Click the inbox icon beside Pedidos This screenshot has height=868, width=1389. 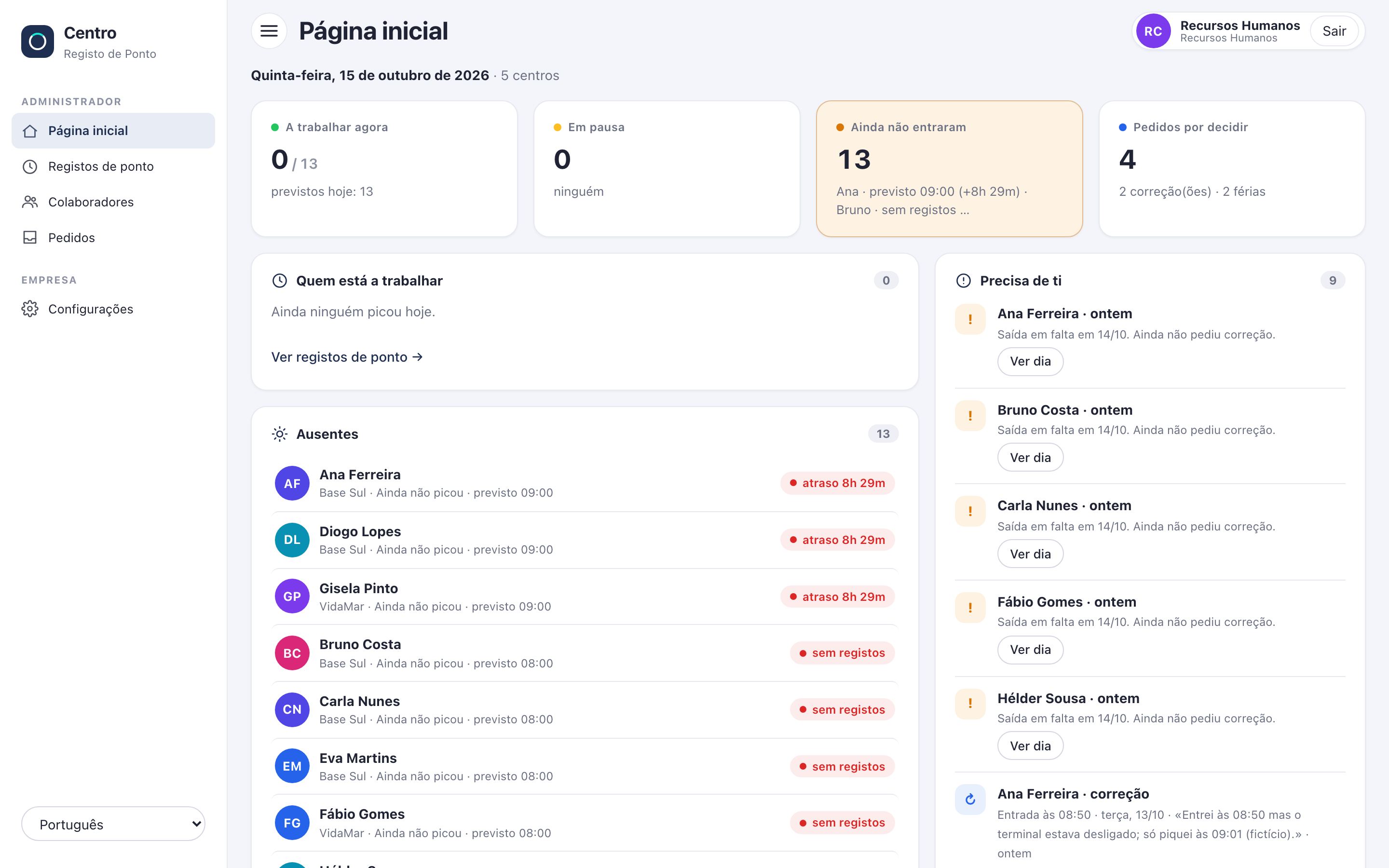pos(30,238)
